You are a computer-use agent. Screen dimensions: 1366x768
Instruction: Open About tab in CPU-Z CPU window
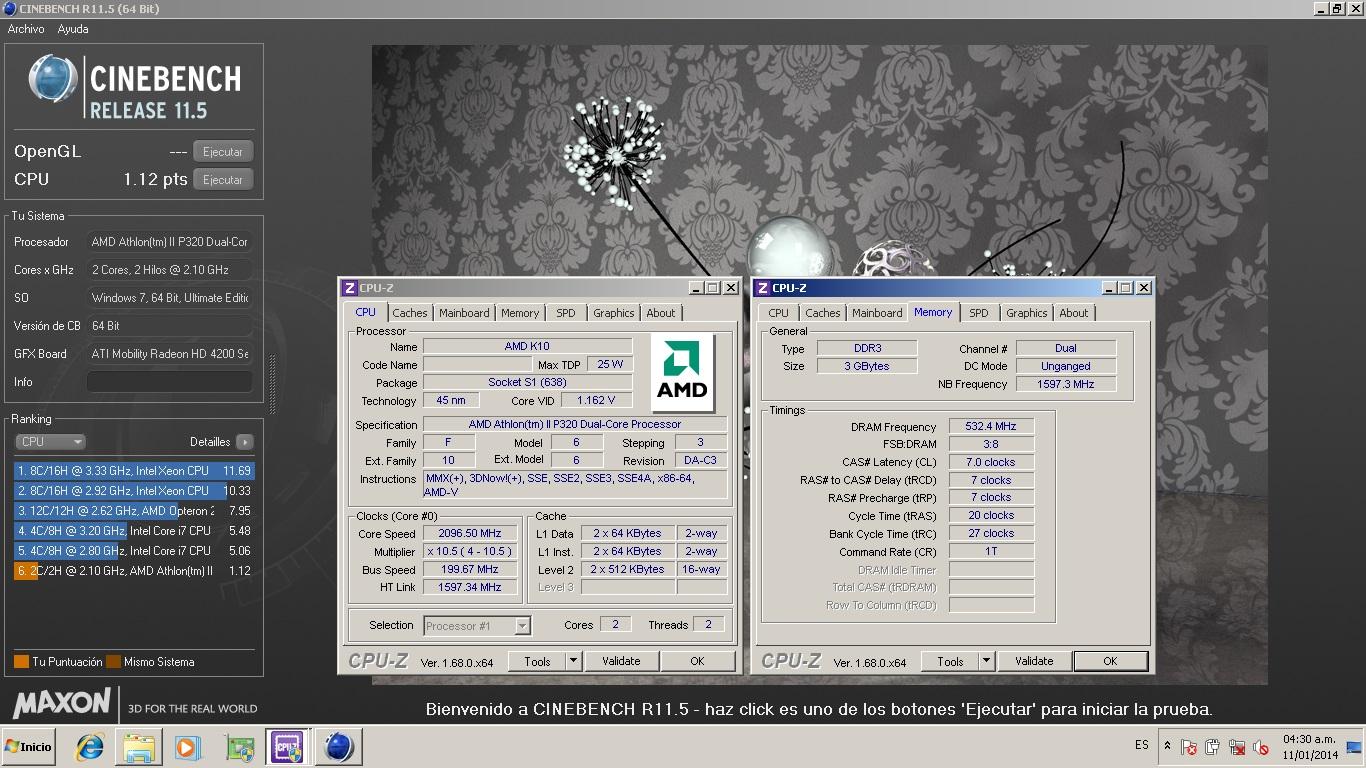point(661,313)
